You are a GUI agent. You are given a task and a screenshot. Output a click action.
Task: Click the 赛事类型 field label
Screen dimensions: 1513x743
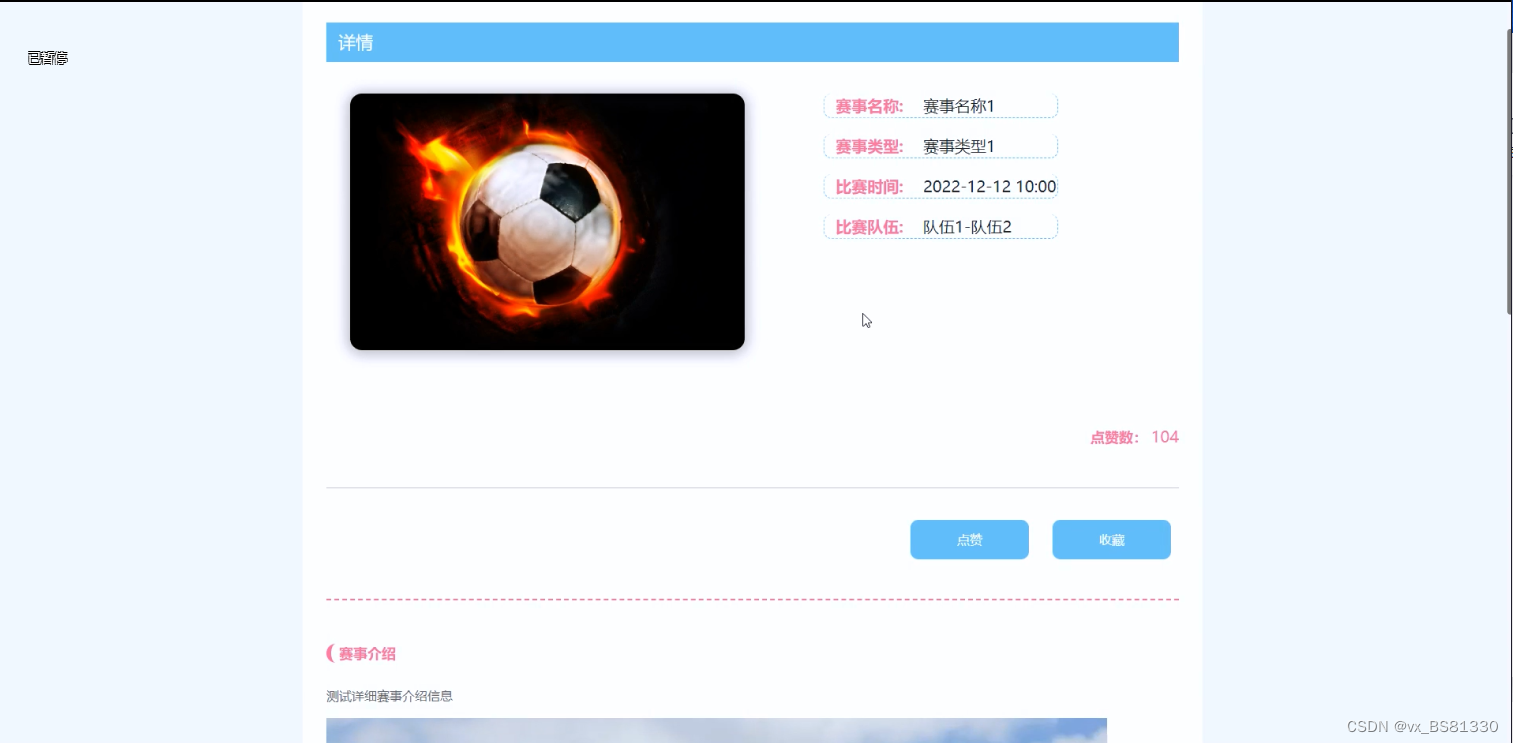point(869,147)
